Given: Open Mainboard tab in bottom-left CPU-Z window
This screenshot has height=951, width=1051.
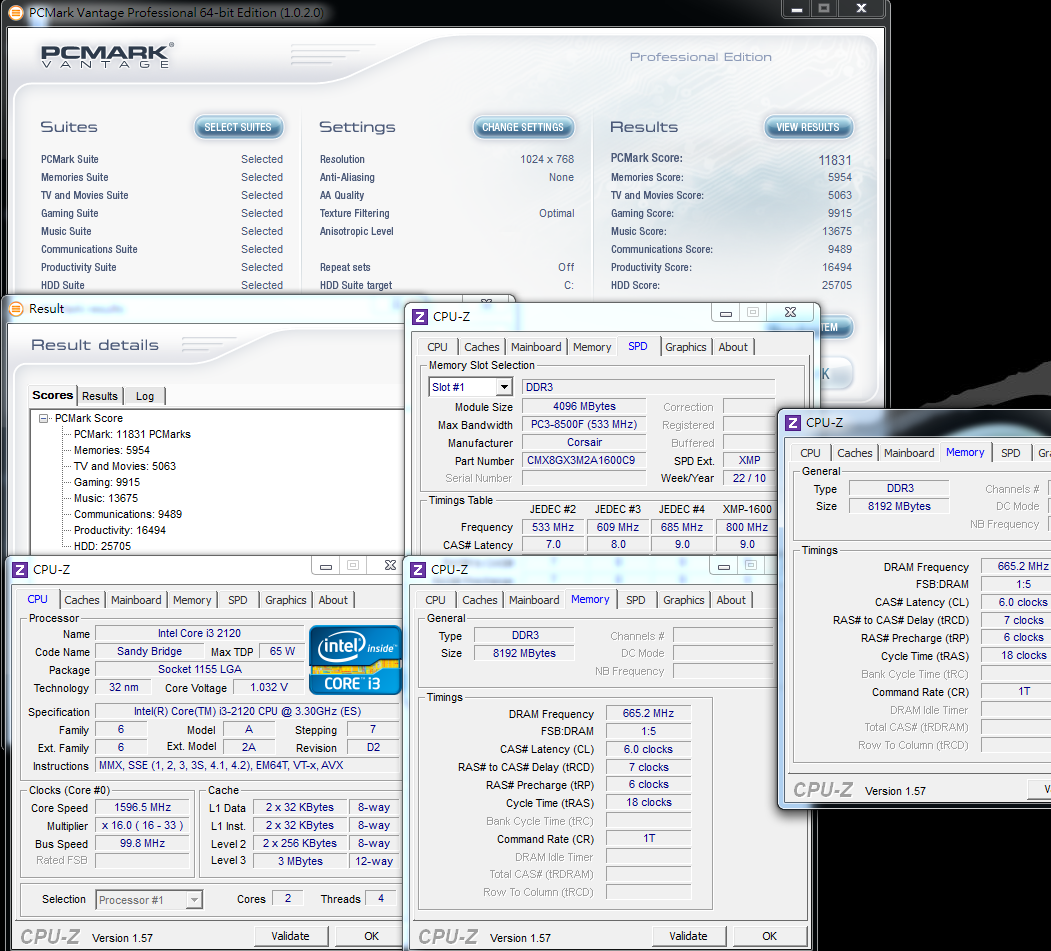Looking at the screenshot, I should coord(136,600).
